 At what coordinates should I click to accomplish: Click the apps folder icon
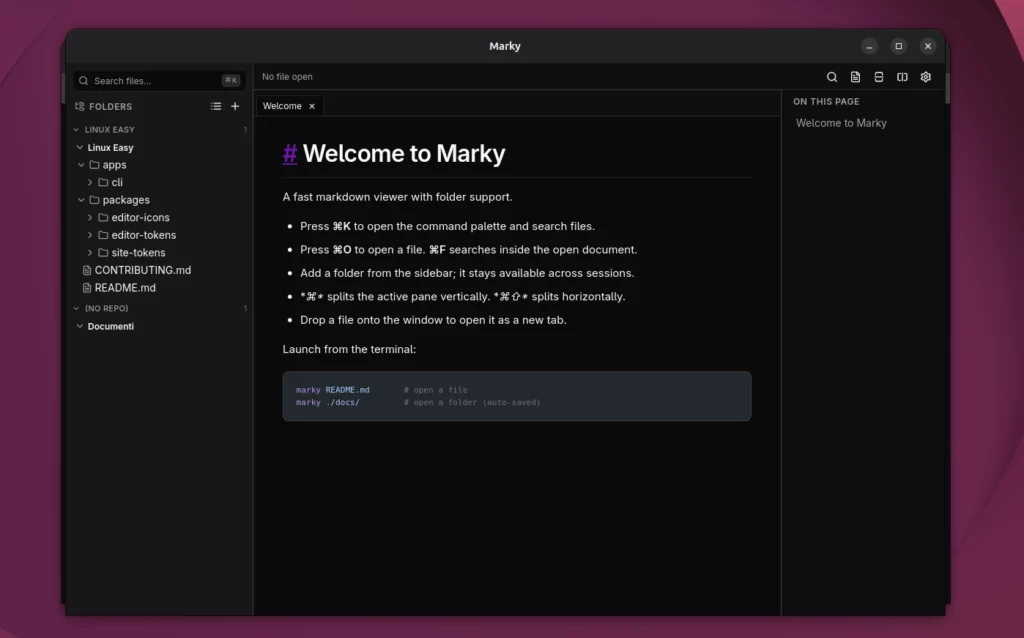[94, 165]
